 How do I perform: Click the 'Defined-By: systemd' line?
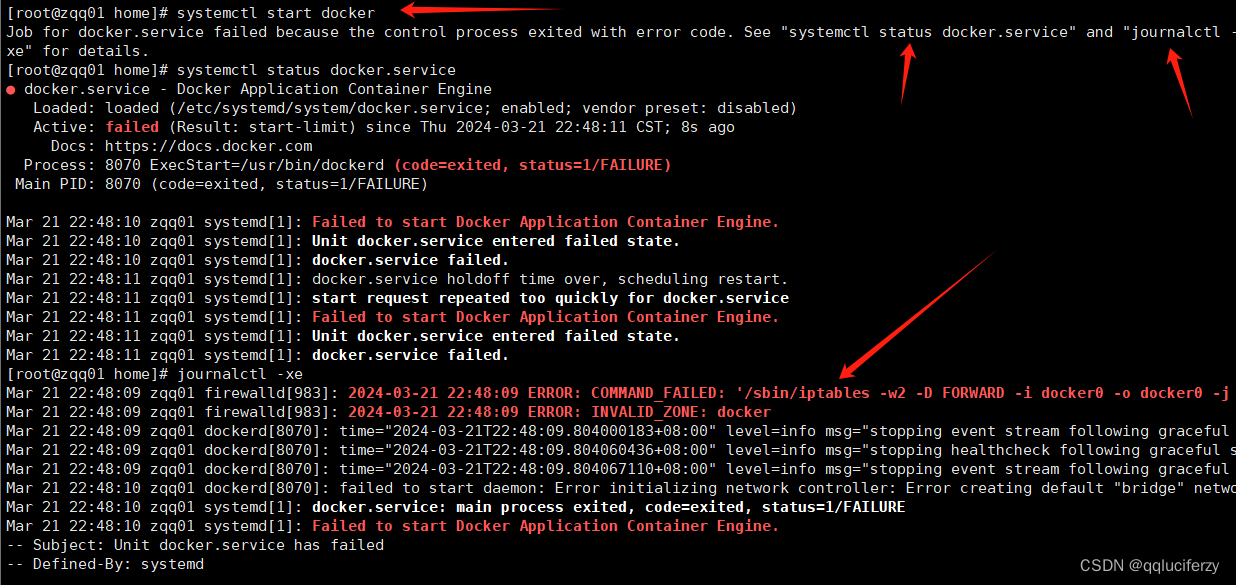[x=105, y=564]
